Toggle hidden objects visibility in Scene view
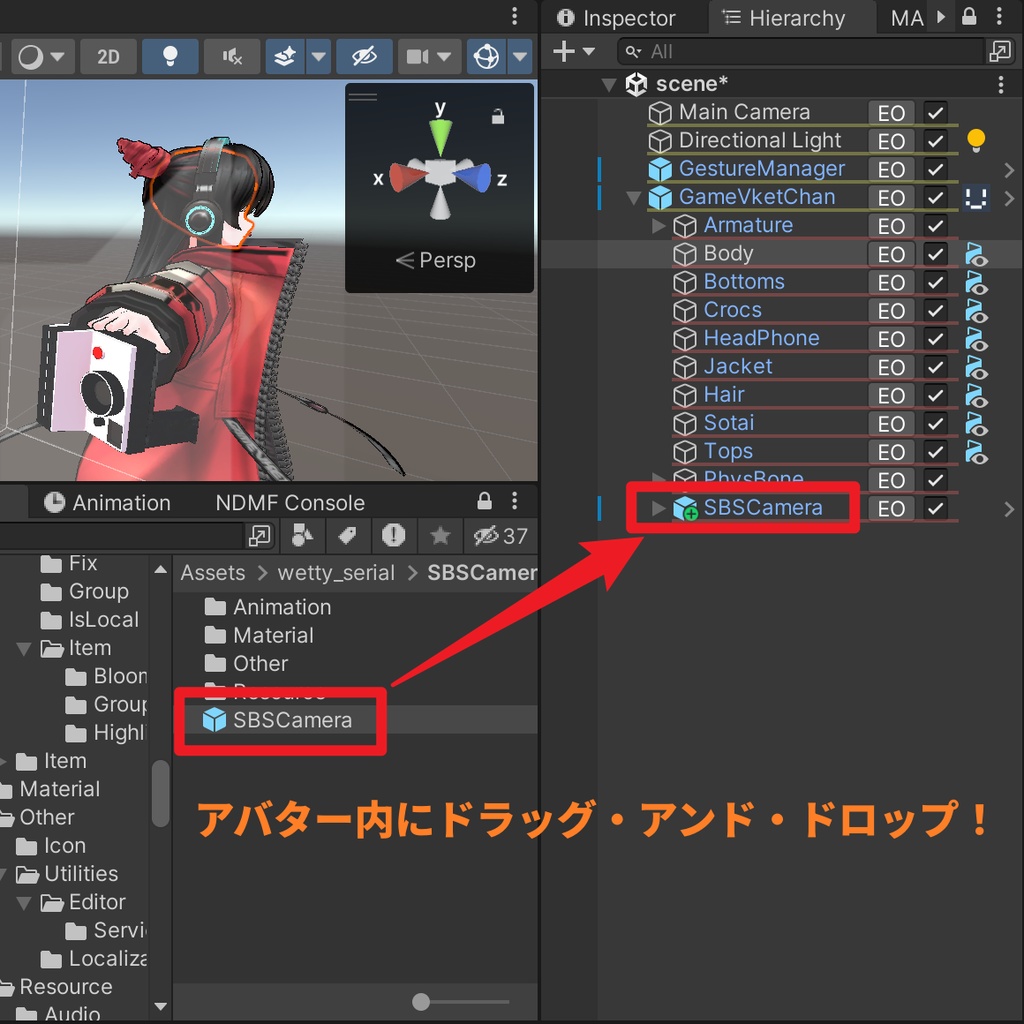Image resolution: width=1024 pixels, height=1024 pixels. coord(364,56)
